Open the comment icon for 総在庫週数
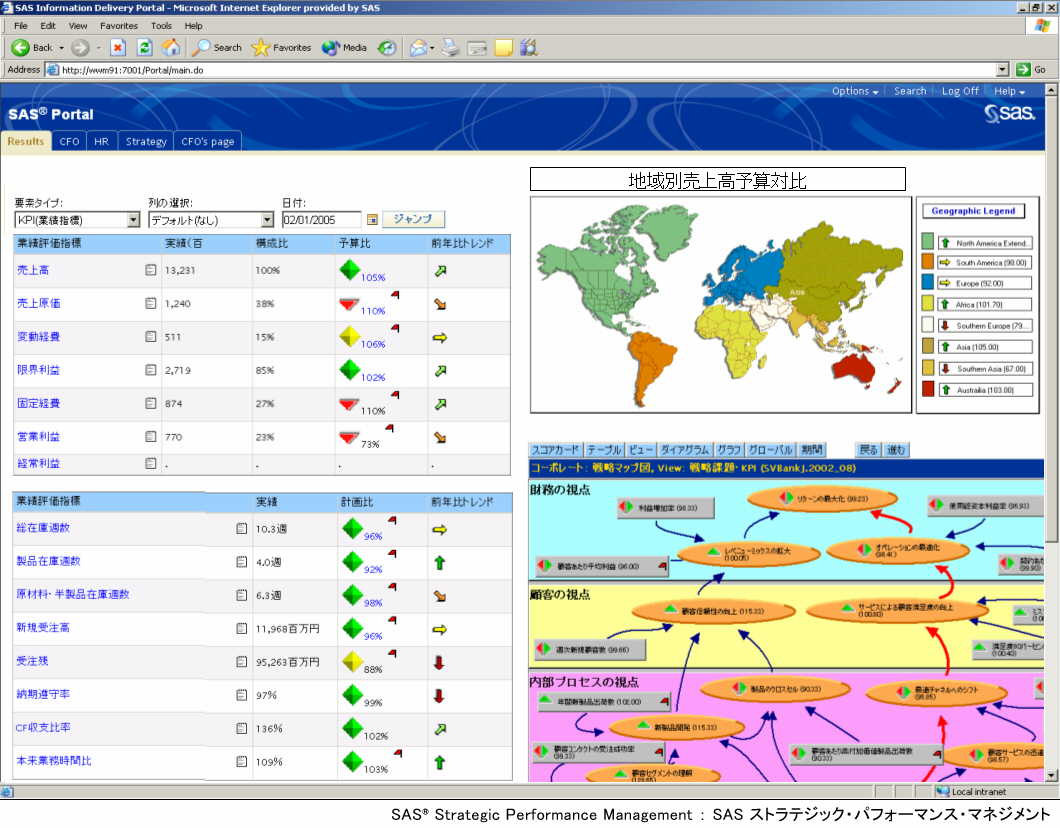Screen dimensions: 1060x828 point(241,529)
